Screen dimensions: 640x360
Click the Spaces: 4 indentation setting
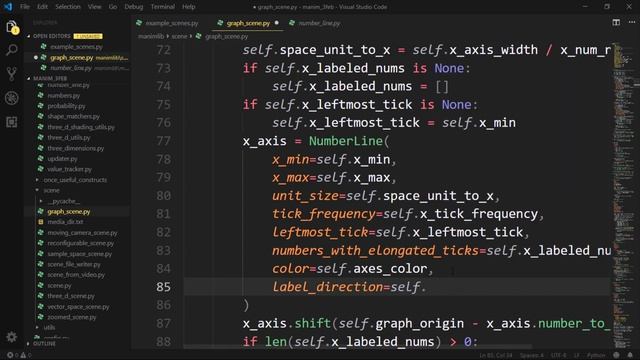pos(531,355)
